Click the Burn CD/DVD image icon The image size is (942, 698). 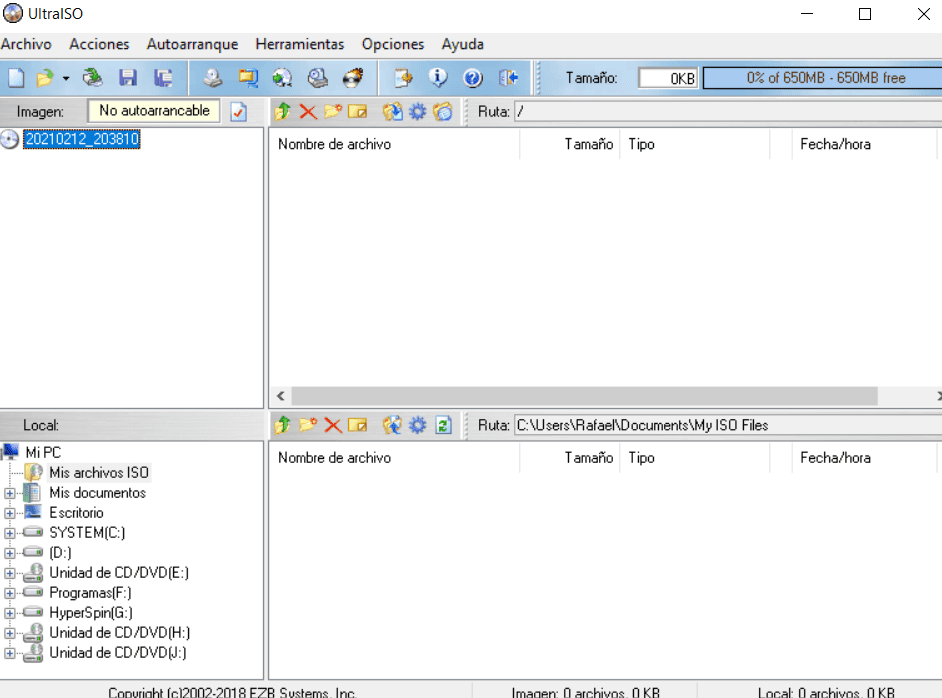353,77
